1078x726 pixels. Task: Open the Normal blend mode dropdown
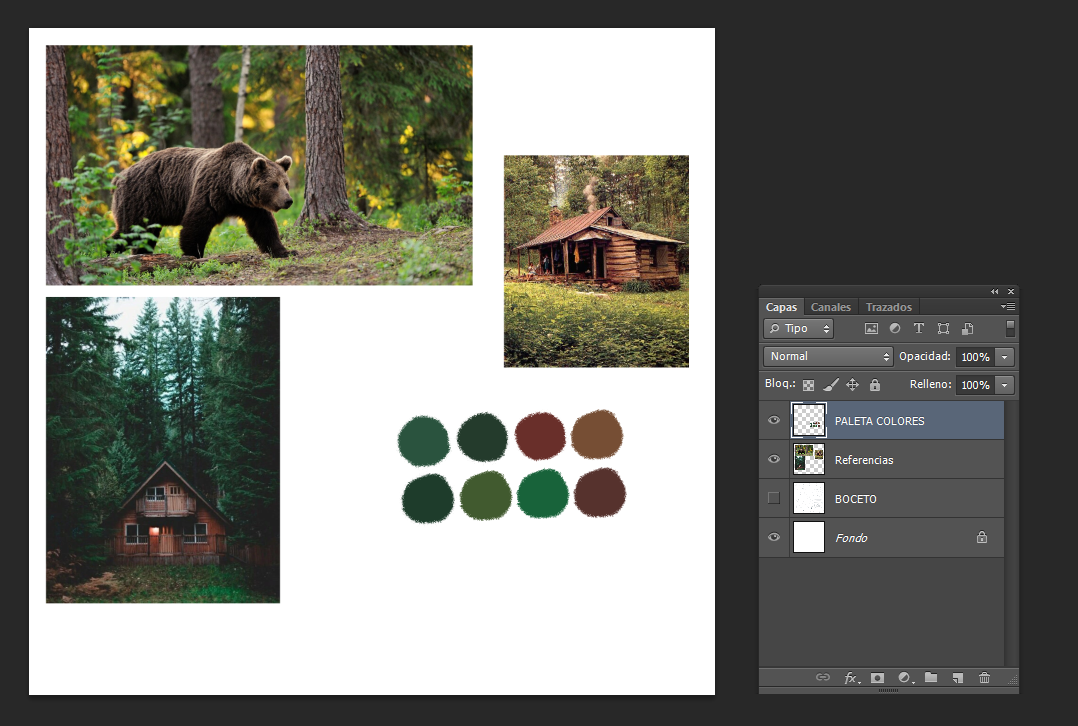click(x=828, y=356)
